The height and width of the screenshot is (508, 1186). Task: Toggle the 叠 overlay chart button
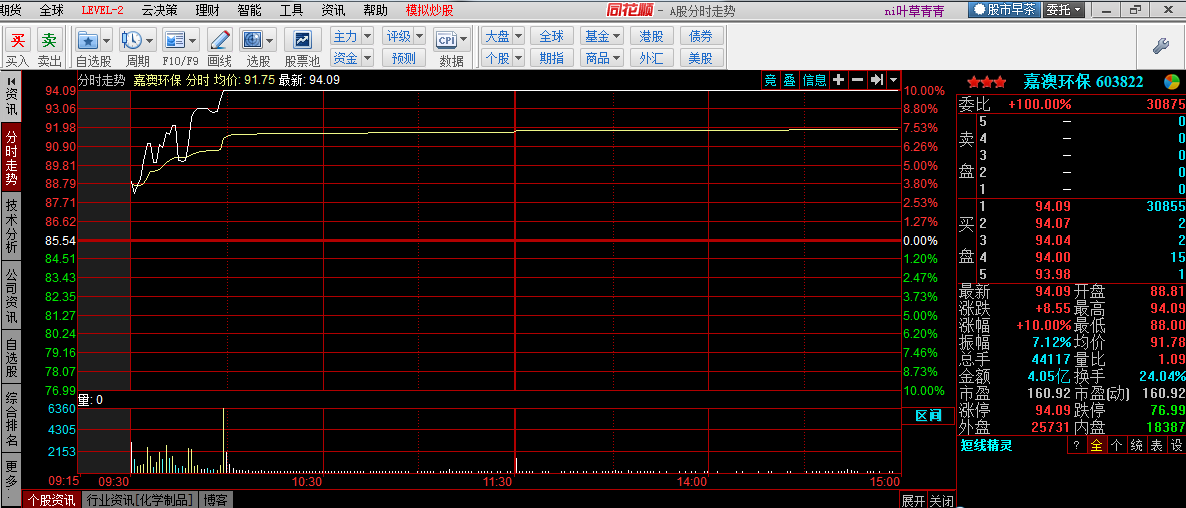(788, 80)
